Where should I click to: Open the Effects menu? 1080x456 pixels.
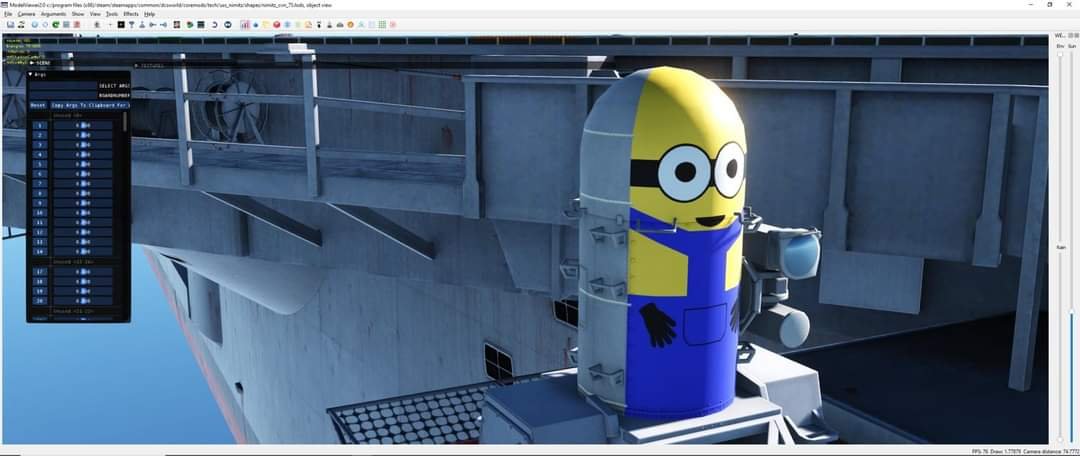131,14
